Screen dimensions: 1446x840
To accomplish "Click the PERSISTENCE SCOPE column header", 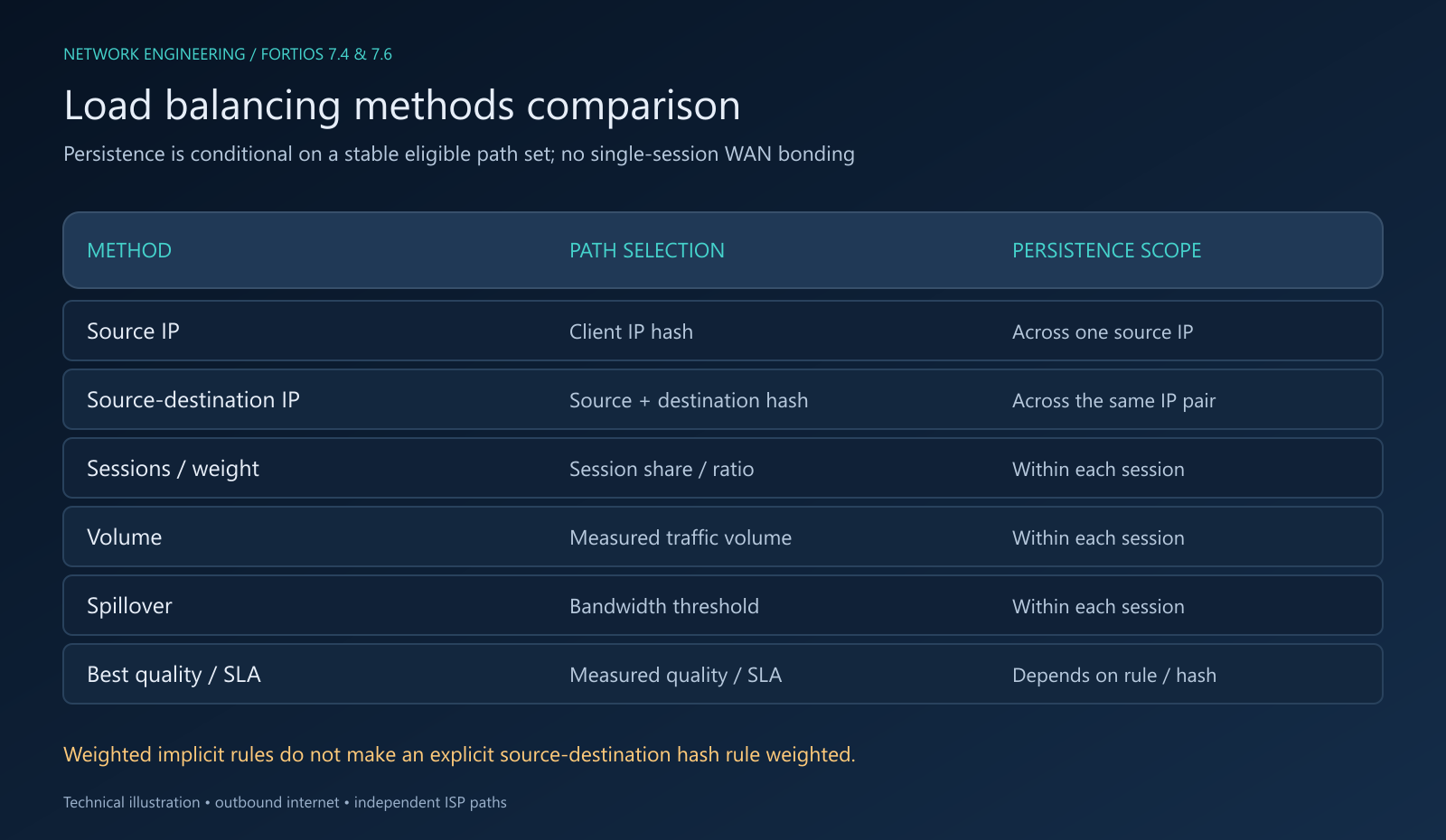I will 1107,250.
